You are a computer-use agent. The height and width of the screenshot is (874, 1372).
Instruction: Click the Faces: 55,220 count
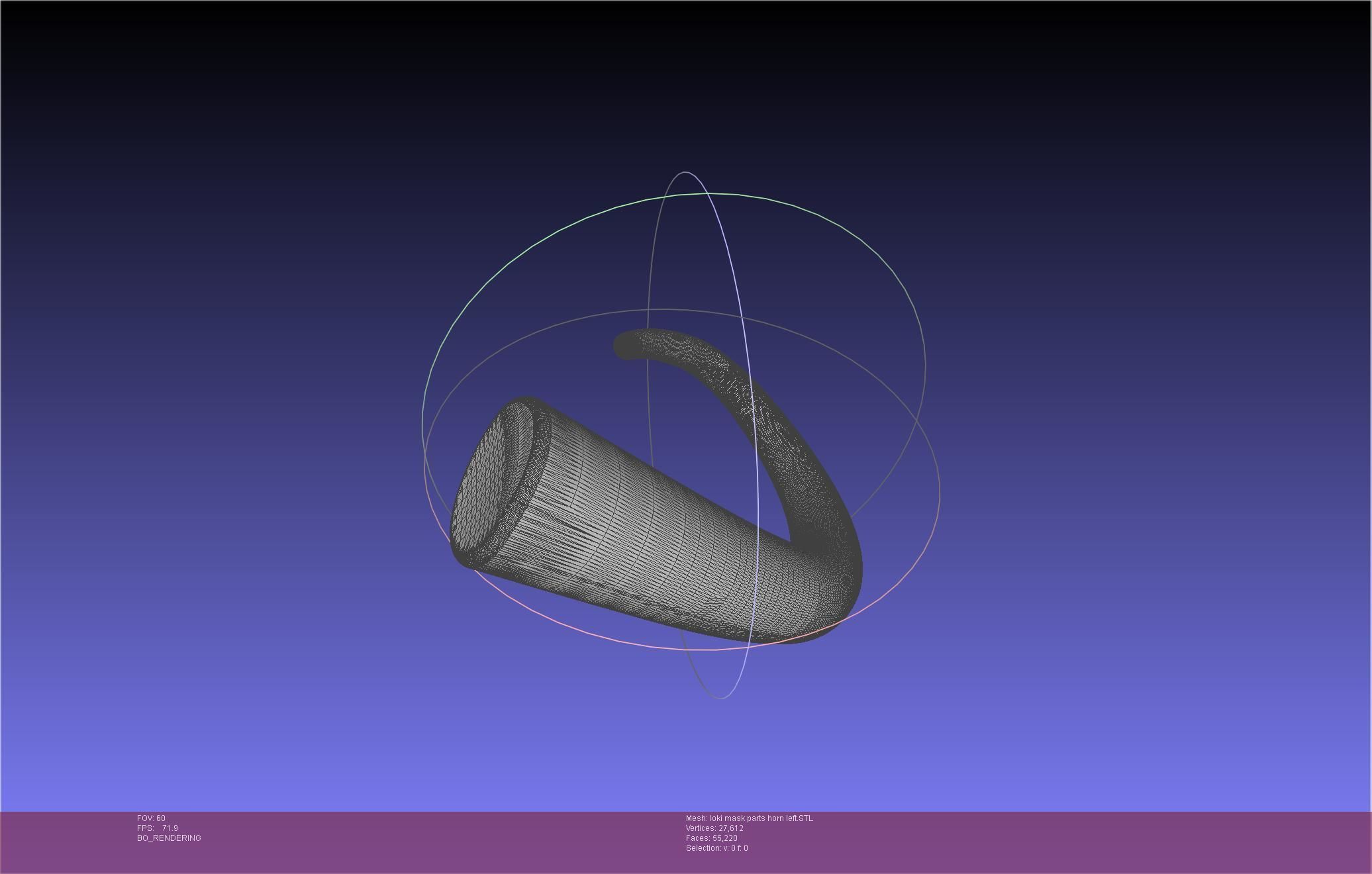(711, 838)
